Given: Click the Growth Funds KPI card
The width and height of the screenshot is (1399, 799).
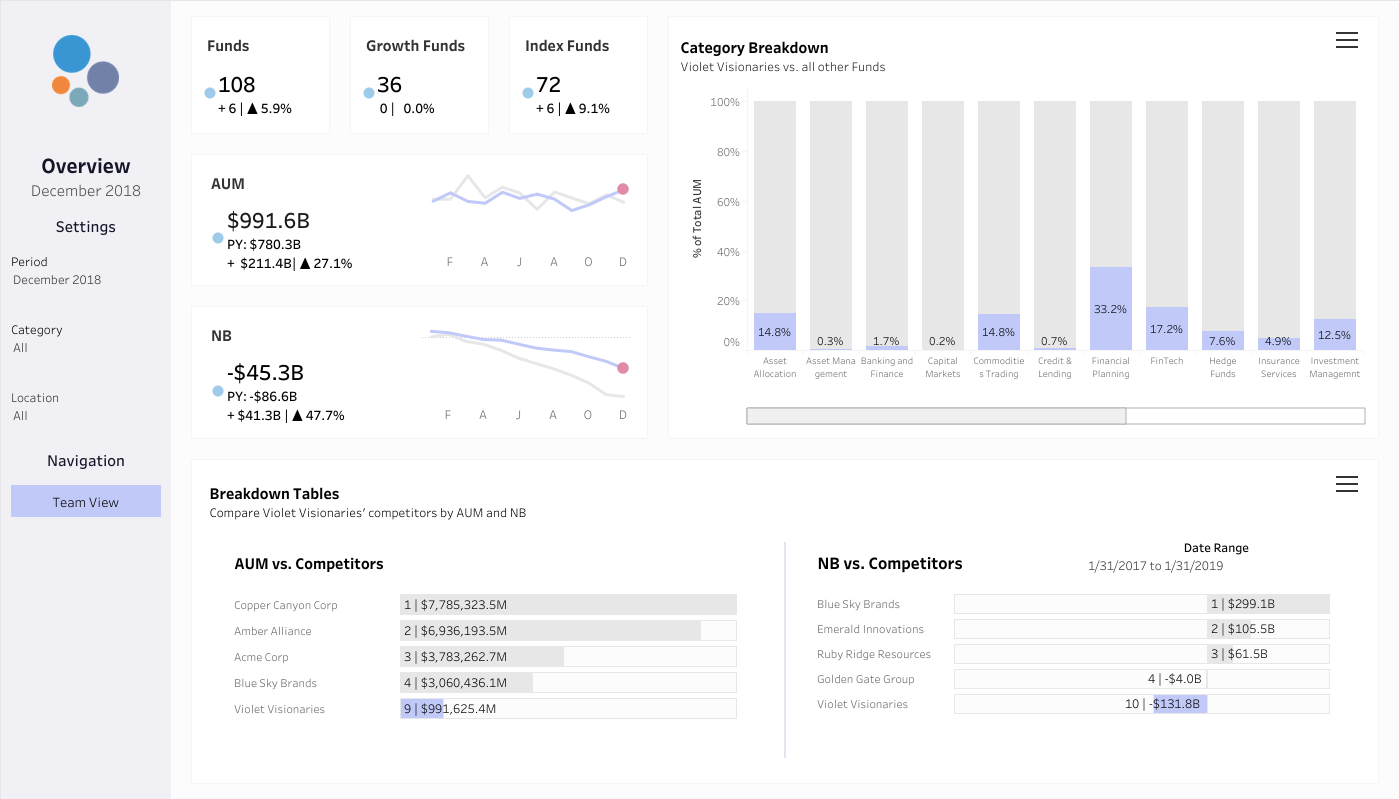Looking at the screenshot, I should [419, 75].
